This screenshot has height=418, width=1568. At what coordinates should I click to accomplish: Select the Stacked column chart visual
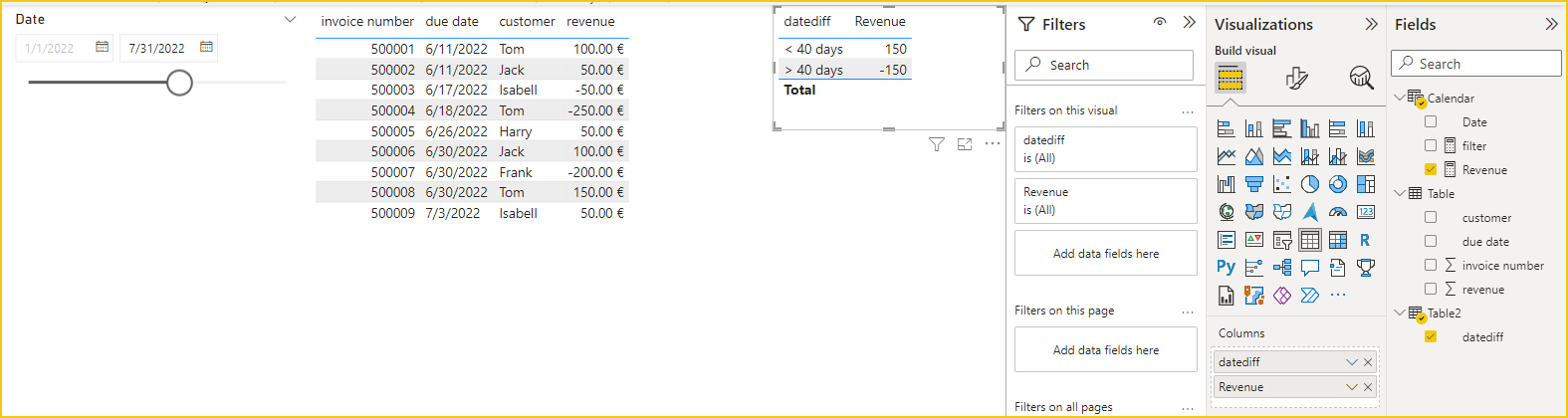pos(1254,128)
